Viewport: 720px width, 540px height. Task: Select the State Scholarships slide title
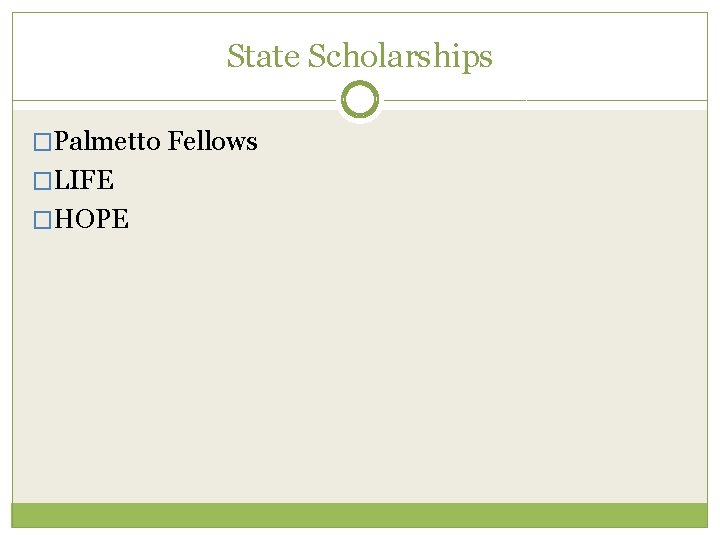tap(360, 56)
